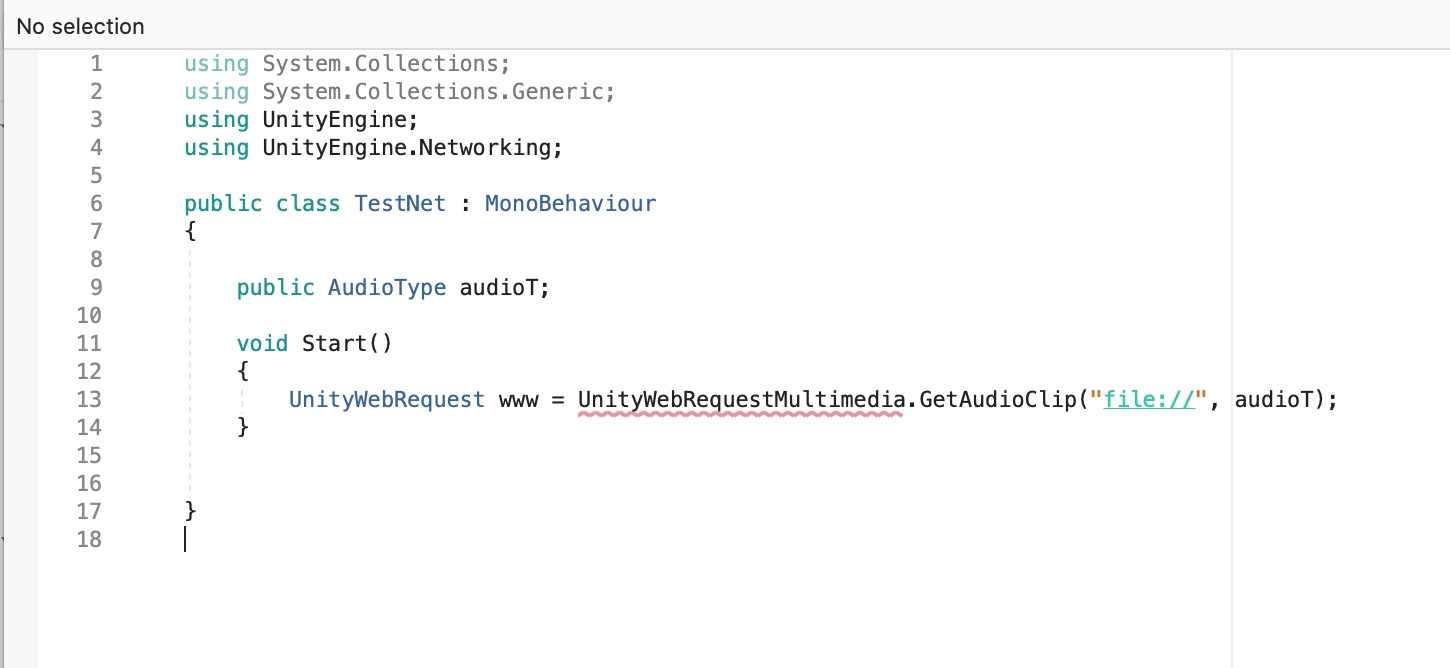
Task: Click the TestNet class name
Action: click(x=400, y=204)
